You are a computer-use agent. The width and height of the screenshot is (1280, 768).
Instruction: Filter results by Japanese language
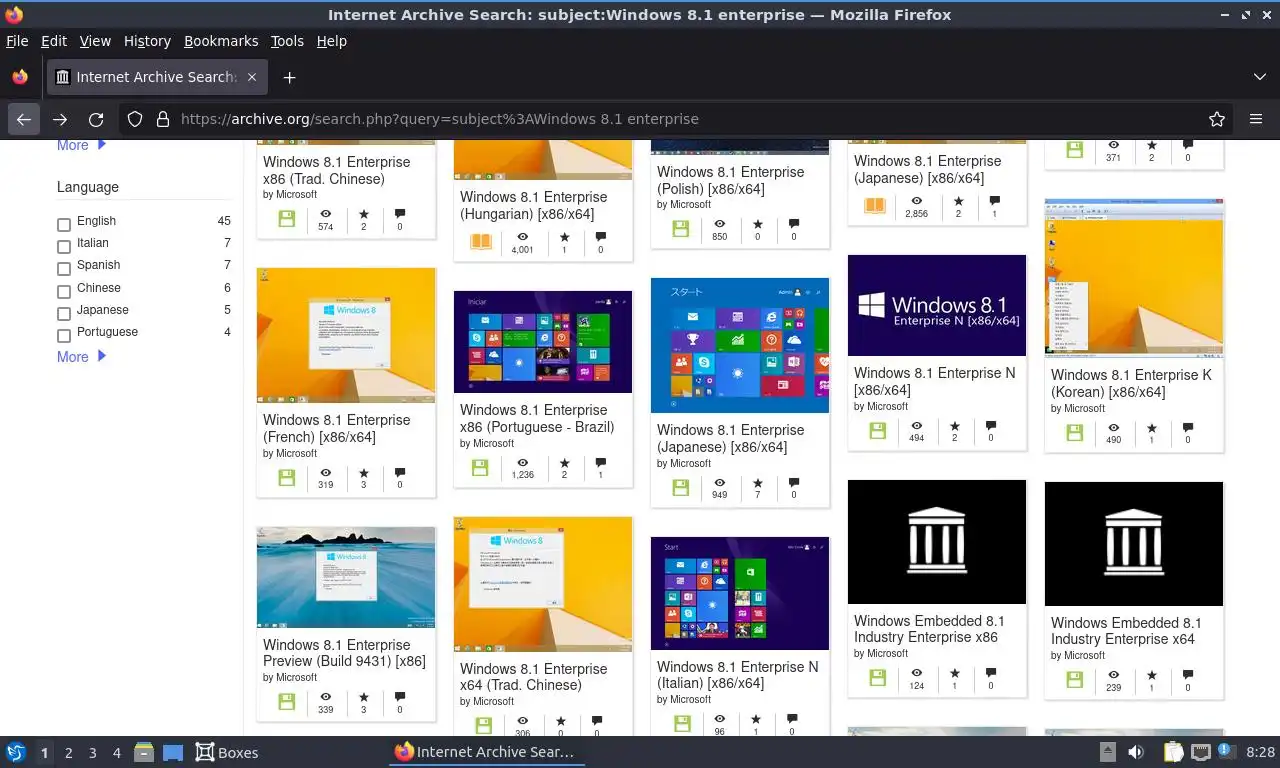64,314
